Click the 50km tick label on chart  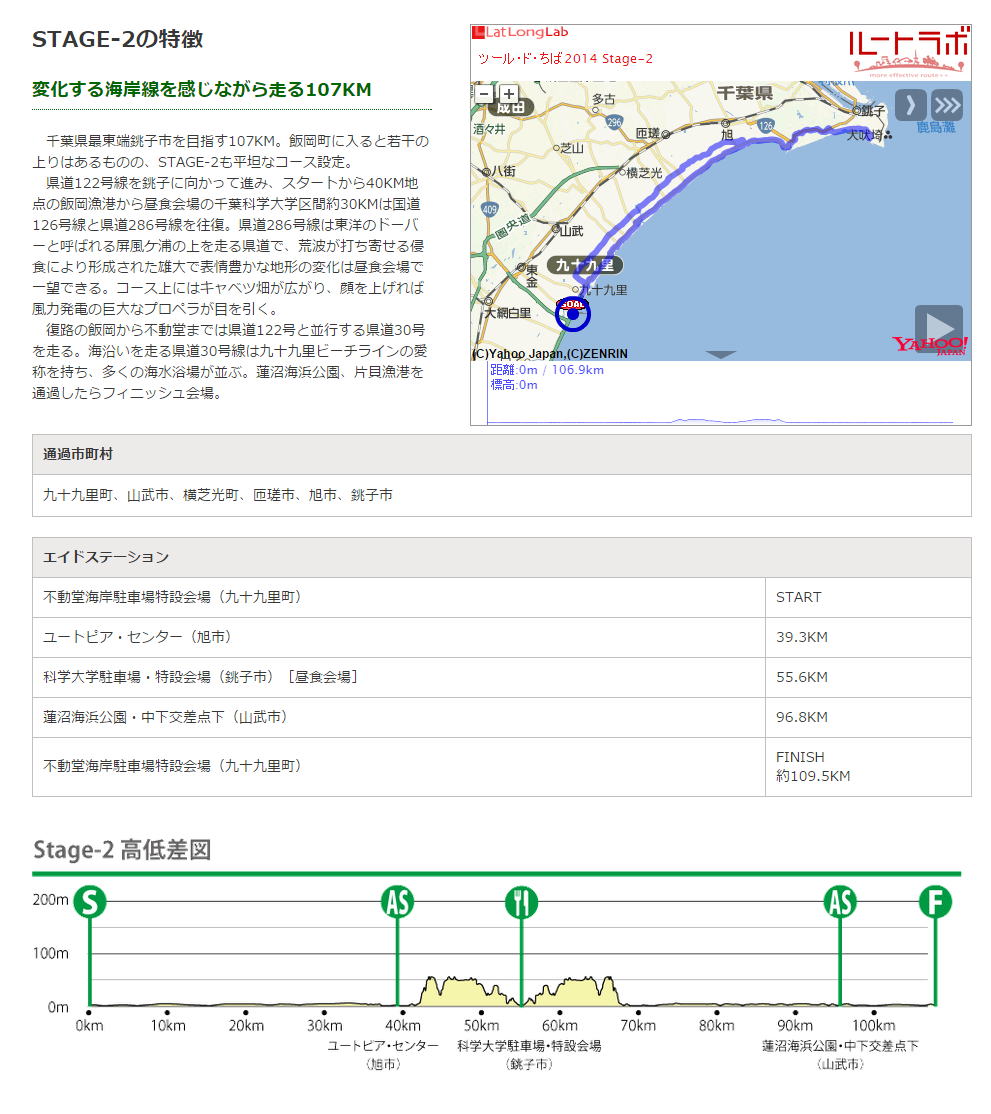coord(481,1026)
